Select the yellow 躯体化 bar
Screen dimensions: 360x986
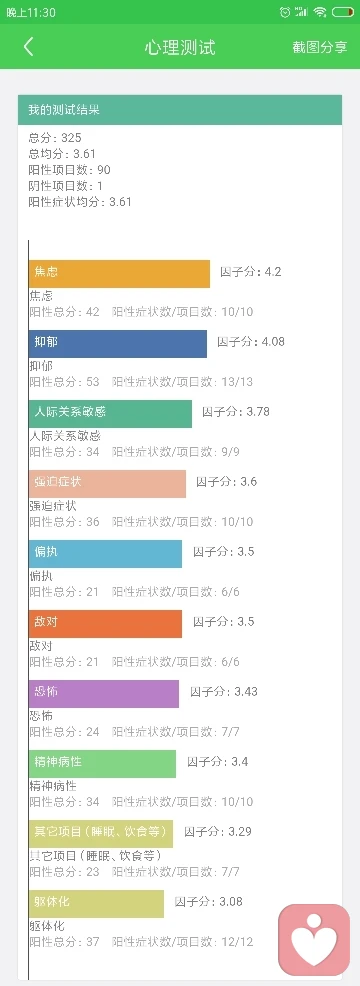click(x=96, y=904)
